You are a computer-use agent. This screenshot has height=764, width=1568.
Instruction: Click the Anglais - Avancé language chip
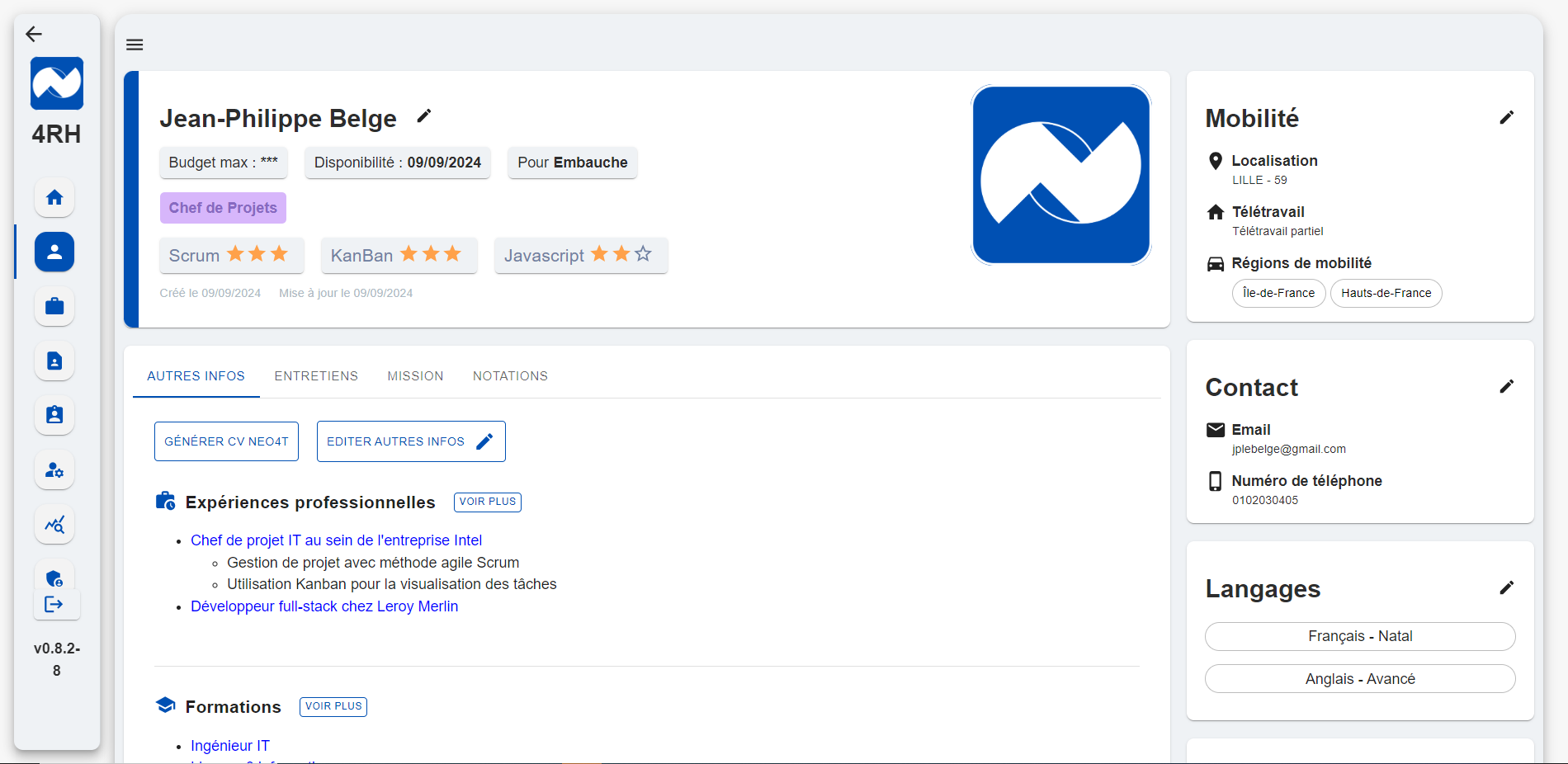pos(1360,679)
